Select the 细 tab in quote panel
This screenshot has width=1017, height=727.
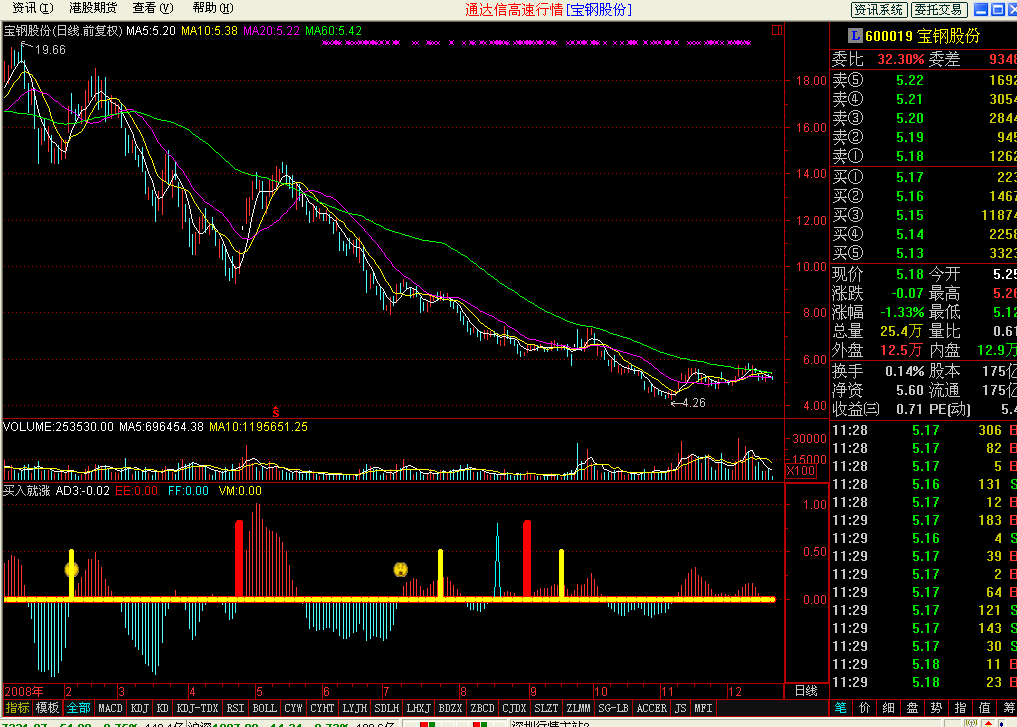point(889,708)
